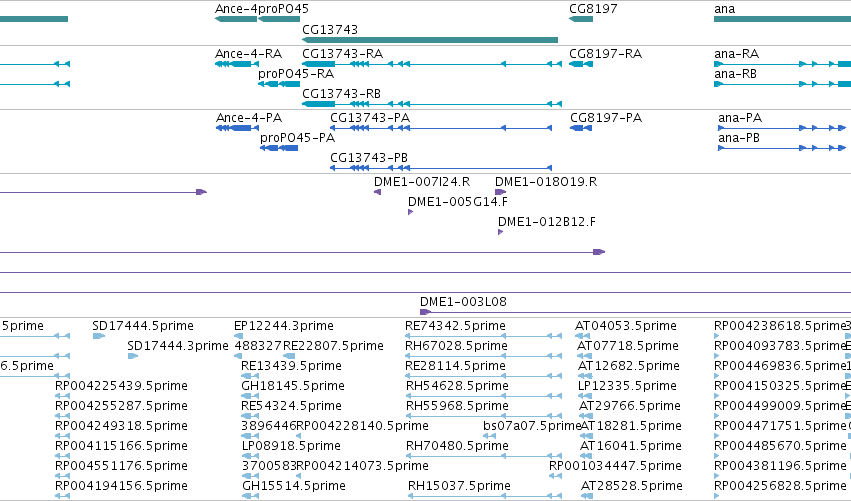Image resolution: width=851 pixels, height=501 pixels.
Task: Select the RH67028.5prime EST label
Action: tap(456, 346)
